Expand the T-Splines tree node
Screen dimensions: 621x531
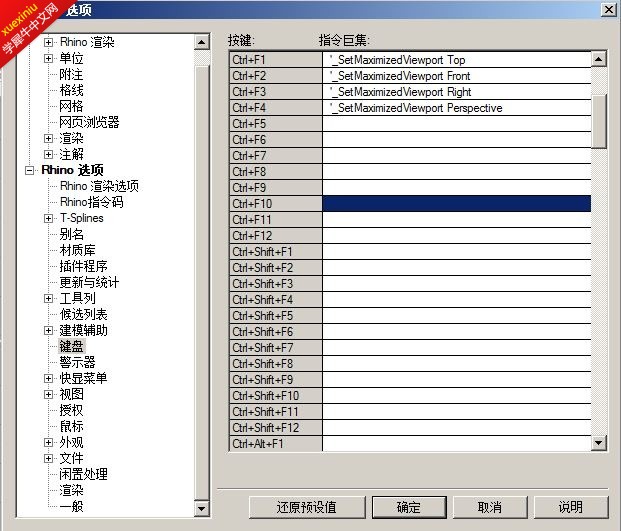pyautogui.click(x=48, y=219)
